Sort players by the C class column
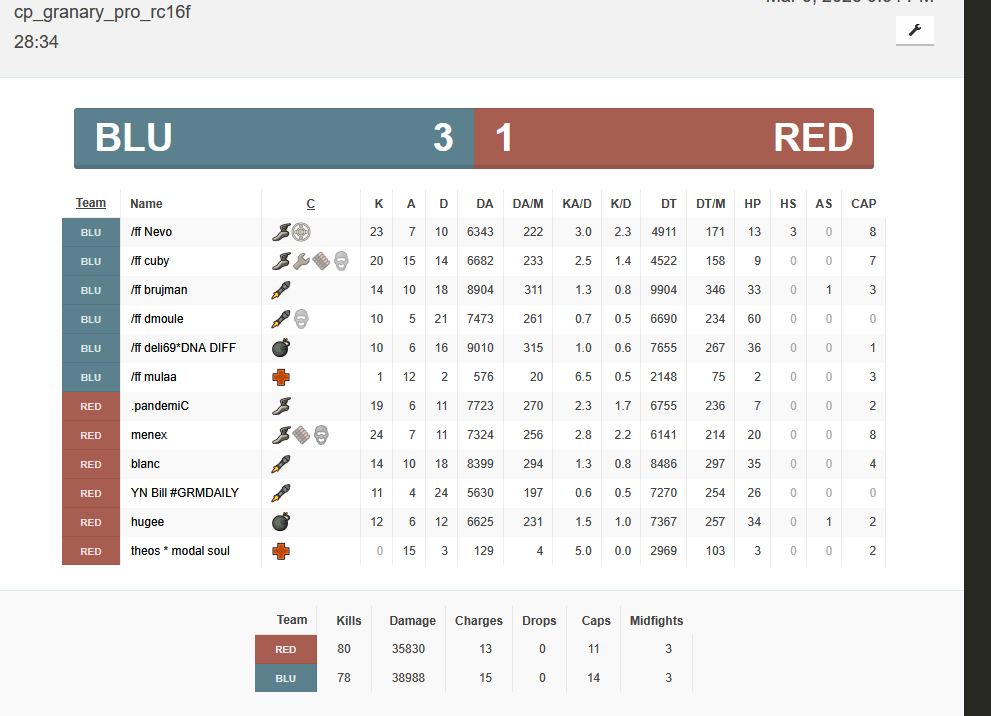991x716 pixels. tap(310, 204)
